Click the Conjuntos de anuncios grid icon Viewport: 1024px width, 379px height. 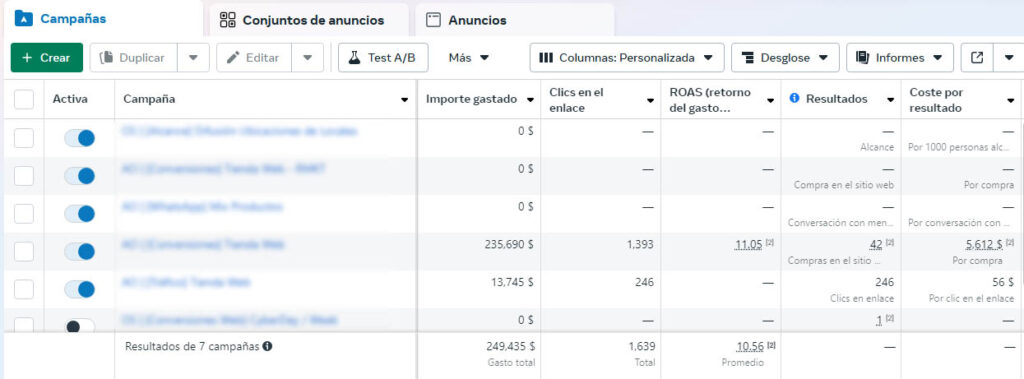[227, 20]
